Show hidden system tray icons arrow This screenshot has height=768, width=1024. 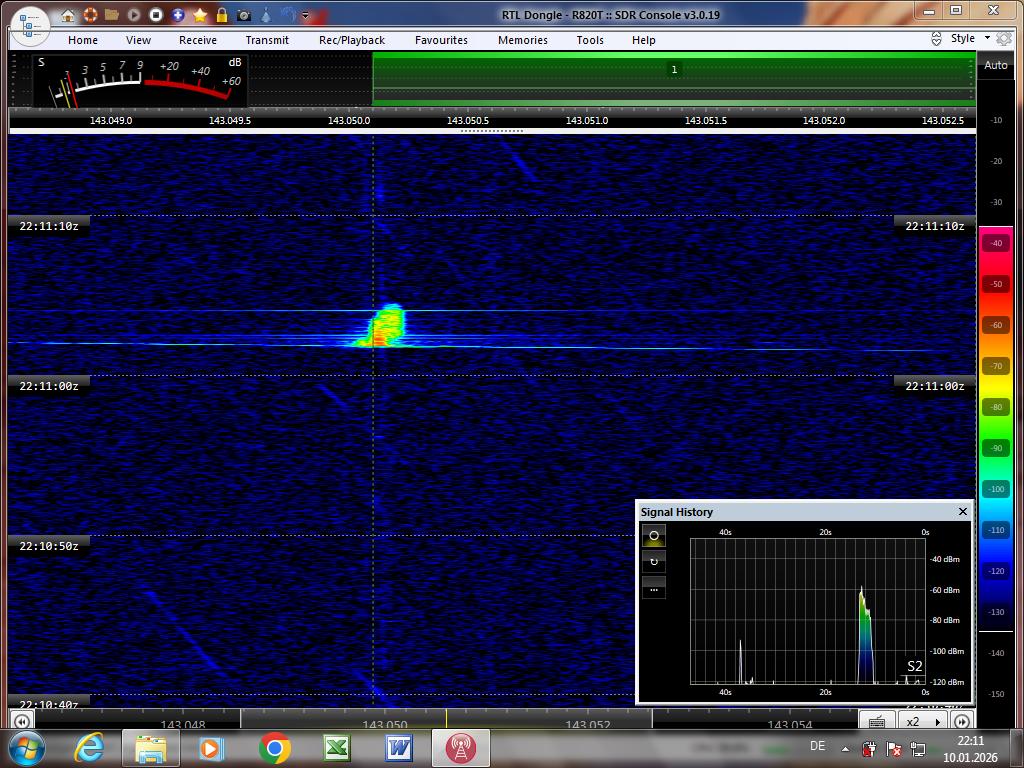846,748
